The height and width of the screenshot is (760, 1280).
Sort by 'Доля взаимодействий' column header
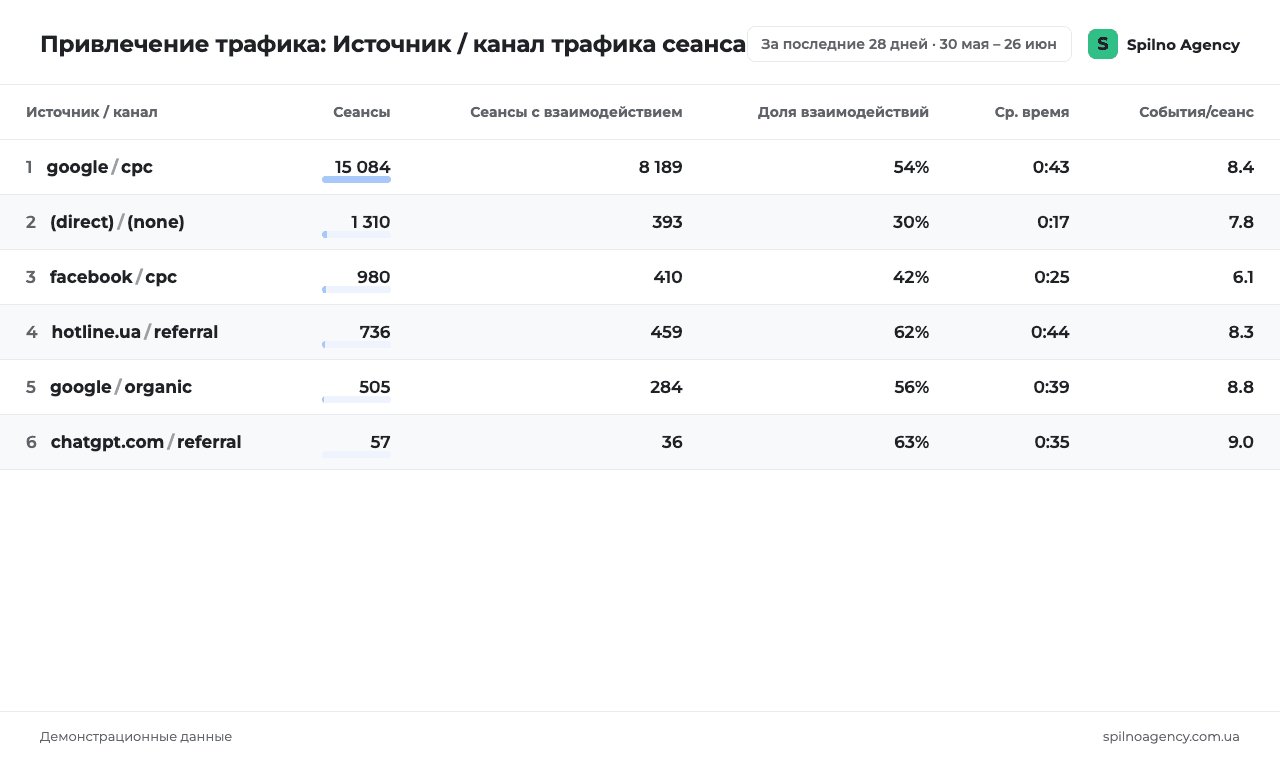tap(843, 112)
